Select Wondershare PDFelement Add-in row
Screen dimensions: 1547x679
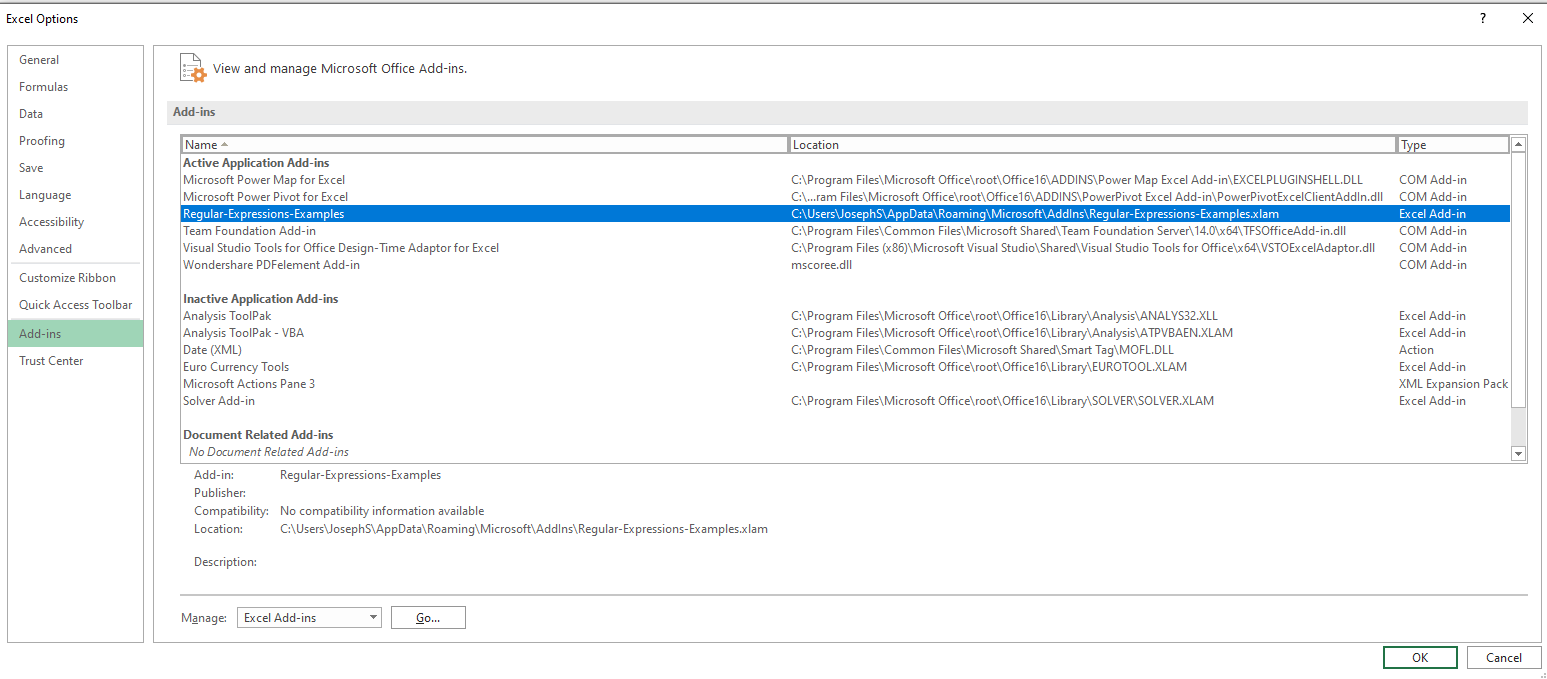click(845, 265)
